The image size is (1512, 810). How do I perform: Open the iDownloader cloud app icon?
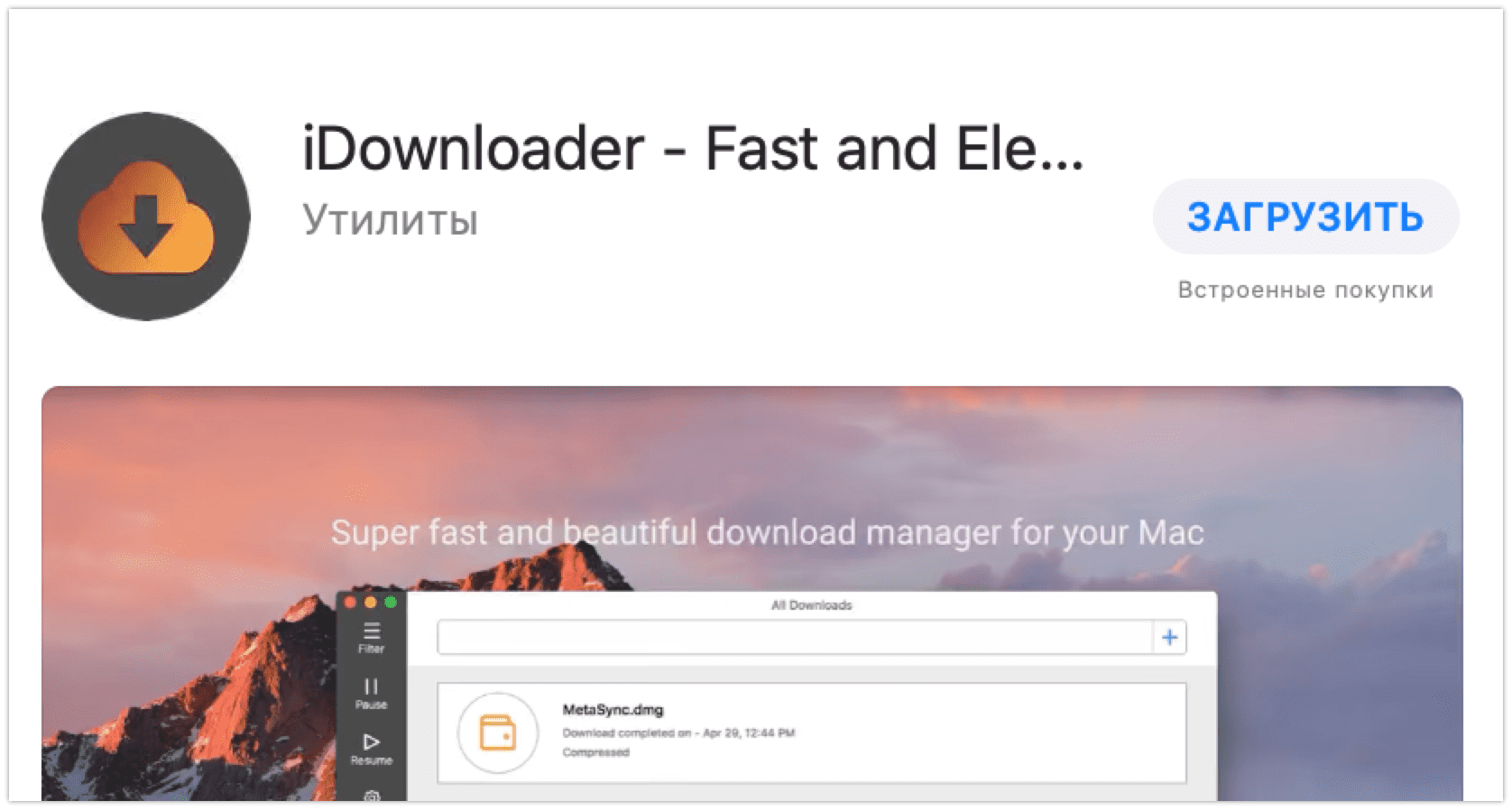(146, 216)
